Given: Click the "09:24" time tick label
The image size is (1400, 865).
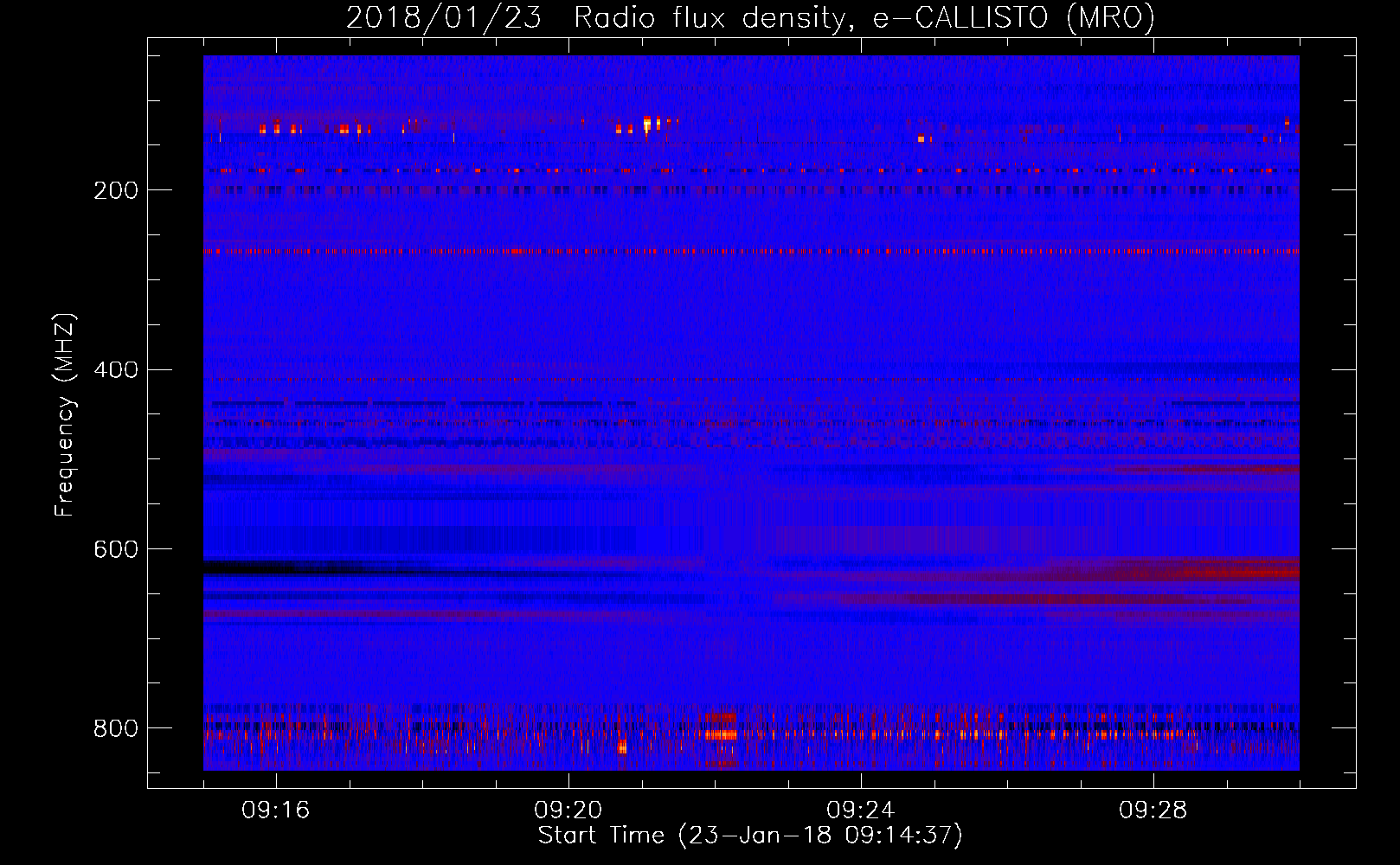Looking at the screenshot, I should click(x=861, y=811).
